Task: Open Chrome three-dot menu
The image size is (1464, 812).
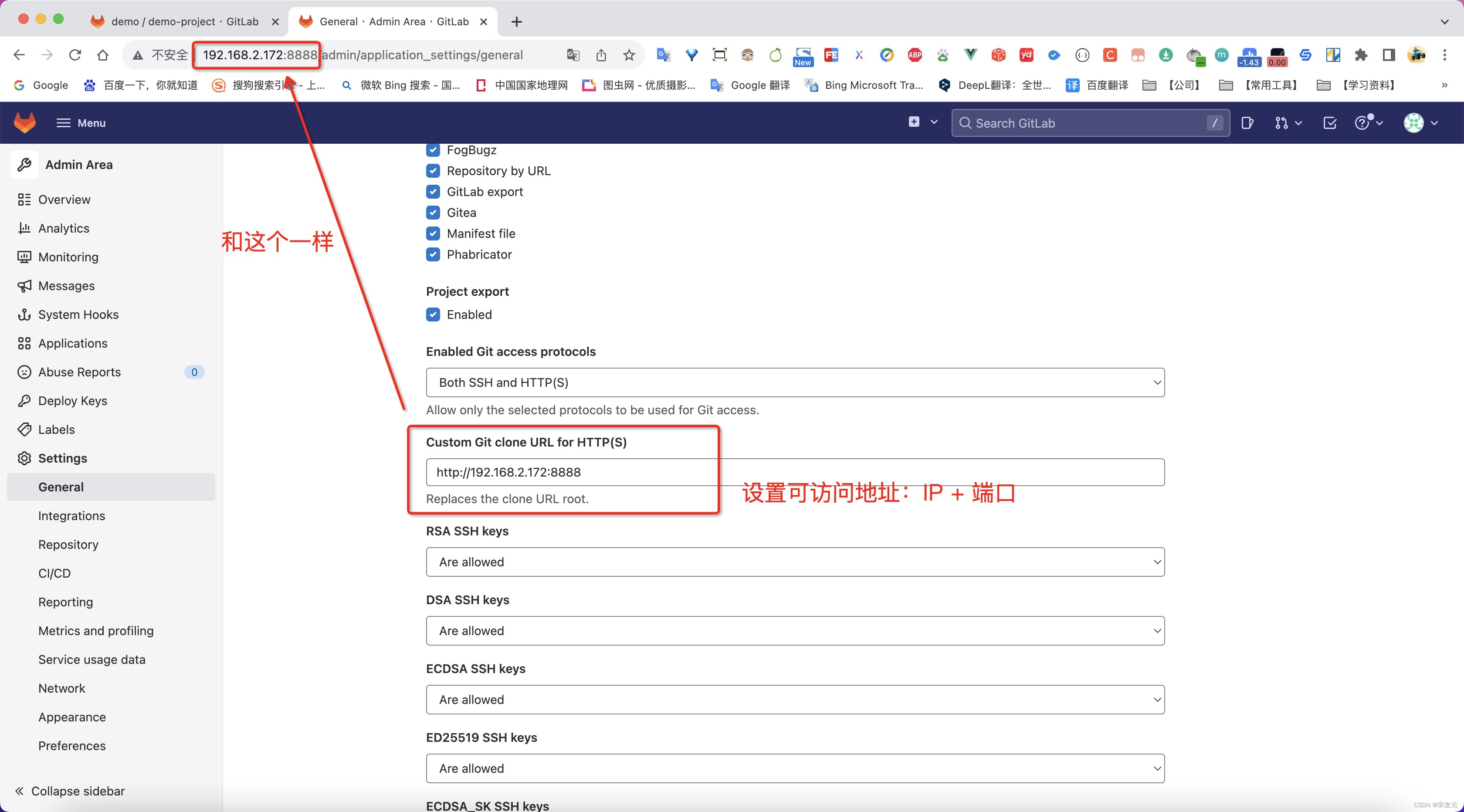Action: click(x=1444, y=54)
